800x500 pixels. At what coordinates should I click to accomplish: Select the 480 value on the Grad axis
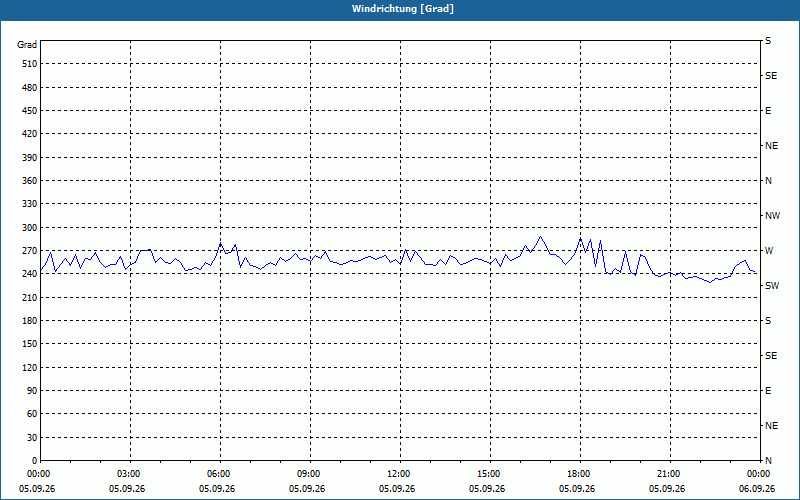coord(30,88)
